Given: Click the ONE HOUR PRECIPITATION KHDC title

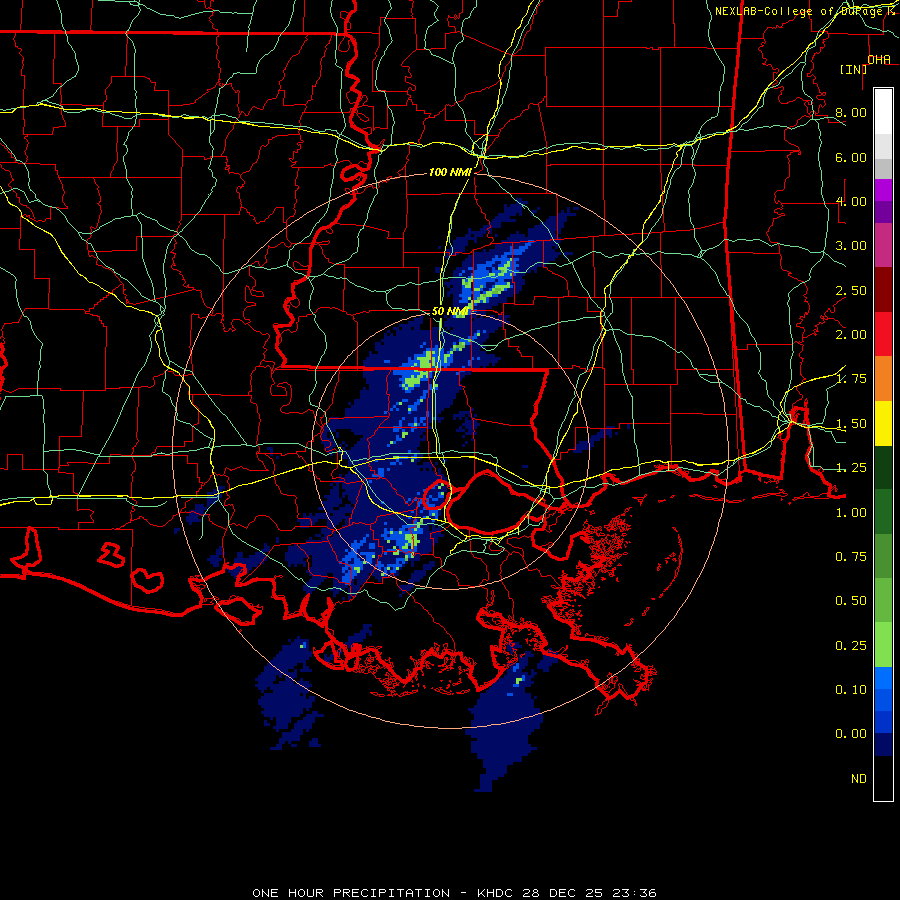Looking at the screenshot, I should pos(454,893).
